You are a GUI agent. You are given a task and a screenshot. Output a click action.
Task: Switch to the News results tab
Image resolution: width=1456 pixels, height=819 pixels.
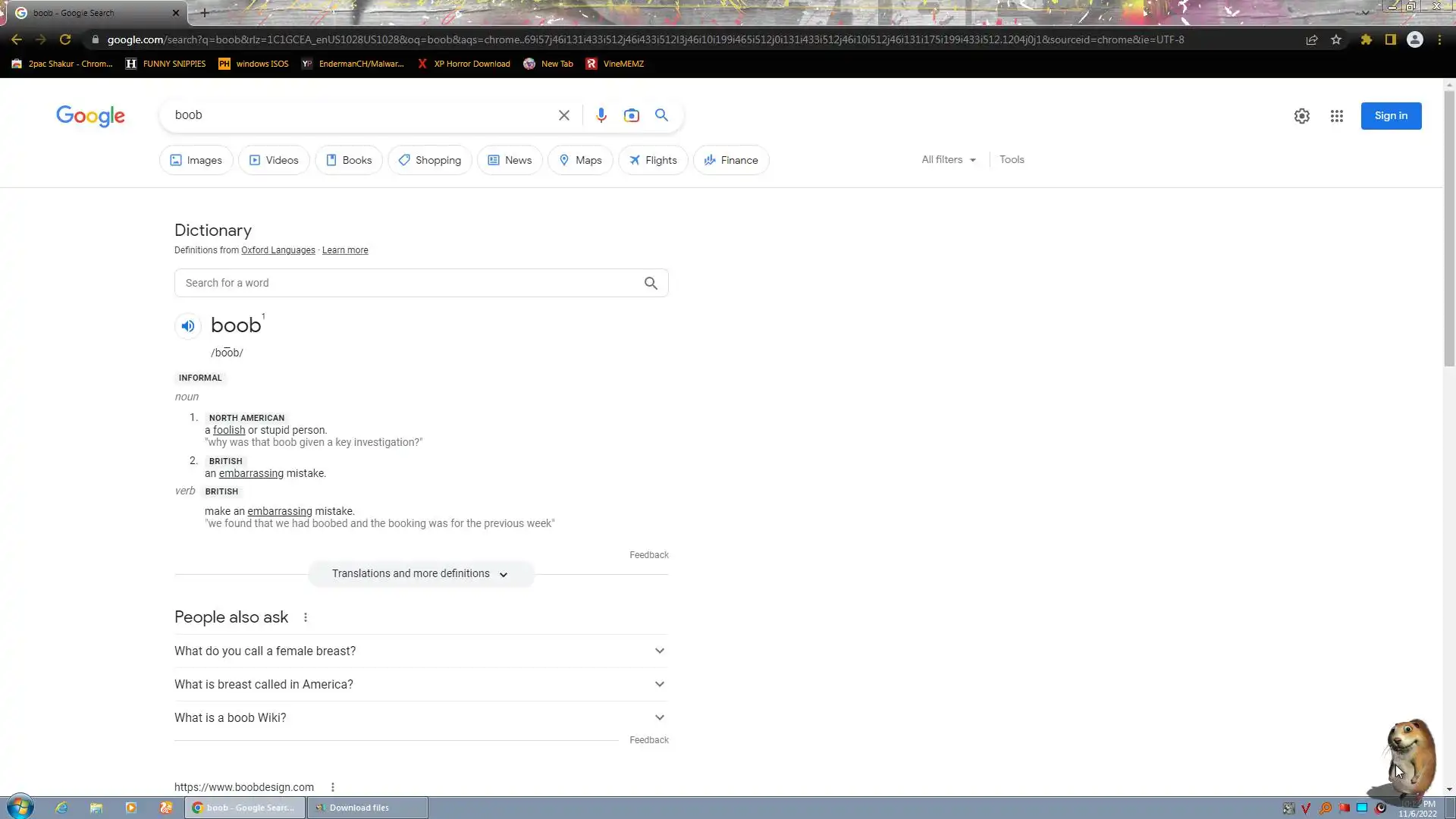click(510, 160)
